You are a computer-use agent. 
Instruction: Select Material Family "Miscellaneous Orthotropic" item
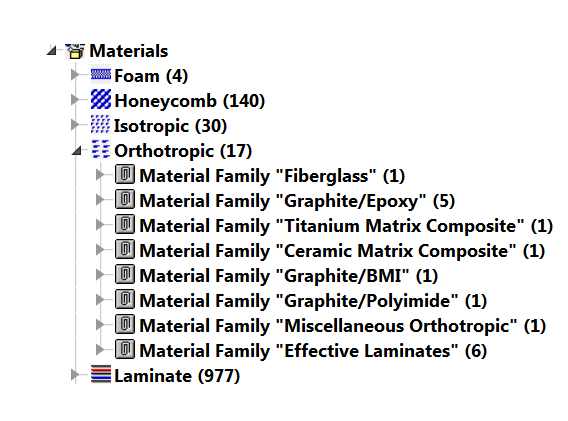tap(343, 326)
